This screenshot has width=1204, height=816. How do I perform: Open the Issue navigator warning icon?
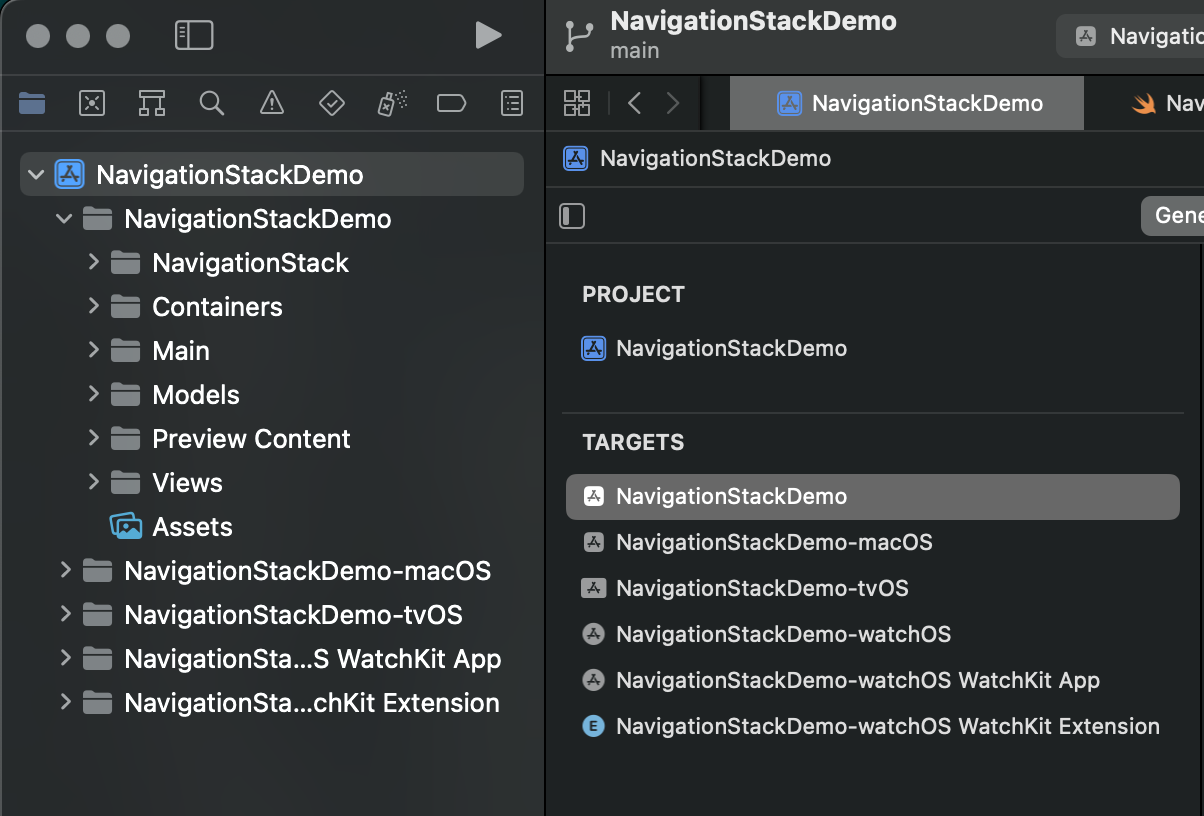271,103
